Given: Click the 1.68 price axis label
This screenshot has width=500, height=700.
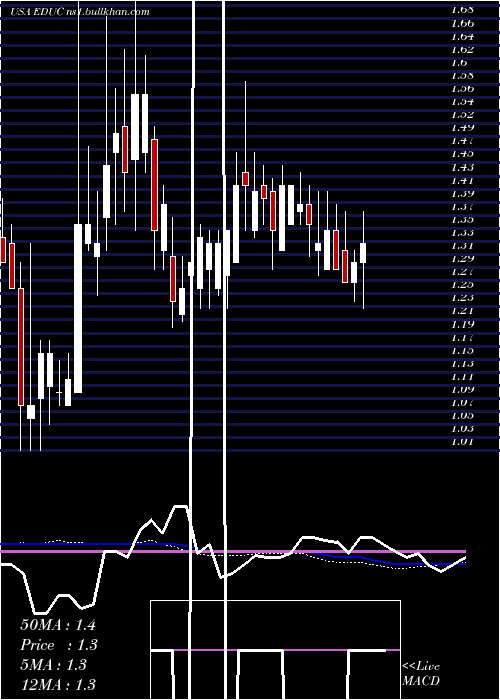Looking at the screenshot, I should [x=464, y=9].
